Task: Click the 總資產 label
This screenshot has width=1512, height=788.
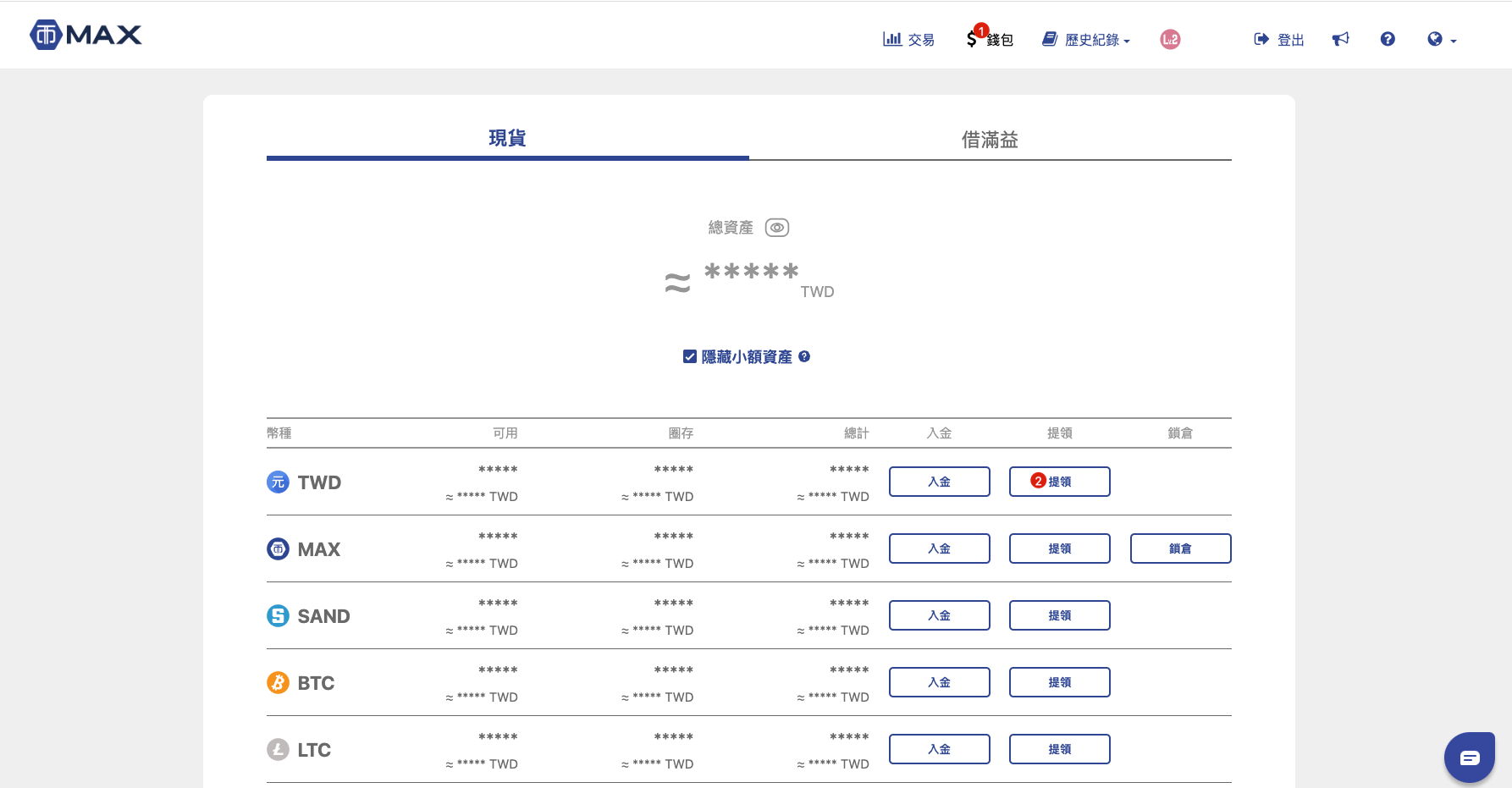Action: (731, 228)
